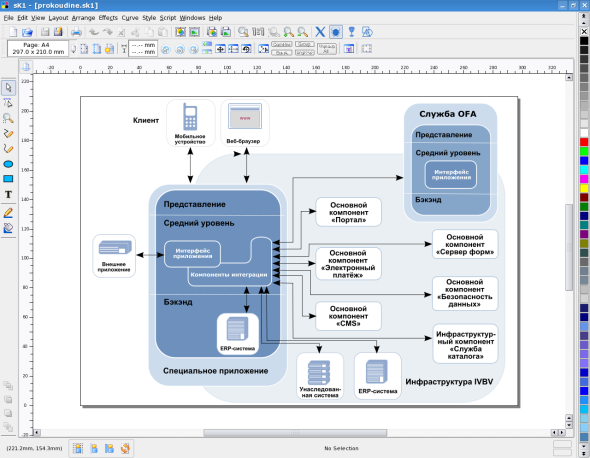Click the Combine button
Image resolution: width=590 pixels, height=458 pixels.
coord(281,44)
